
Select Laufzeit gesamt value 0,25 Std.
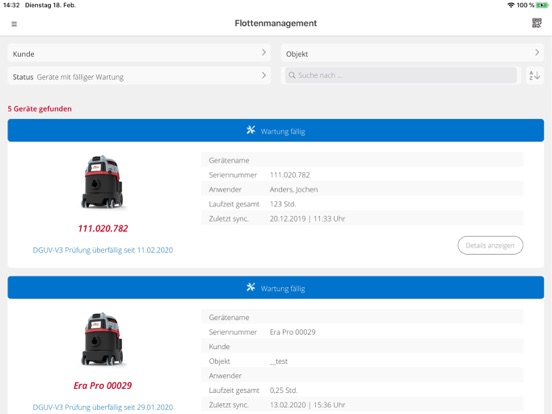pos(283,390)
